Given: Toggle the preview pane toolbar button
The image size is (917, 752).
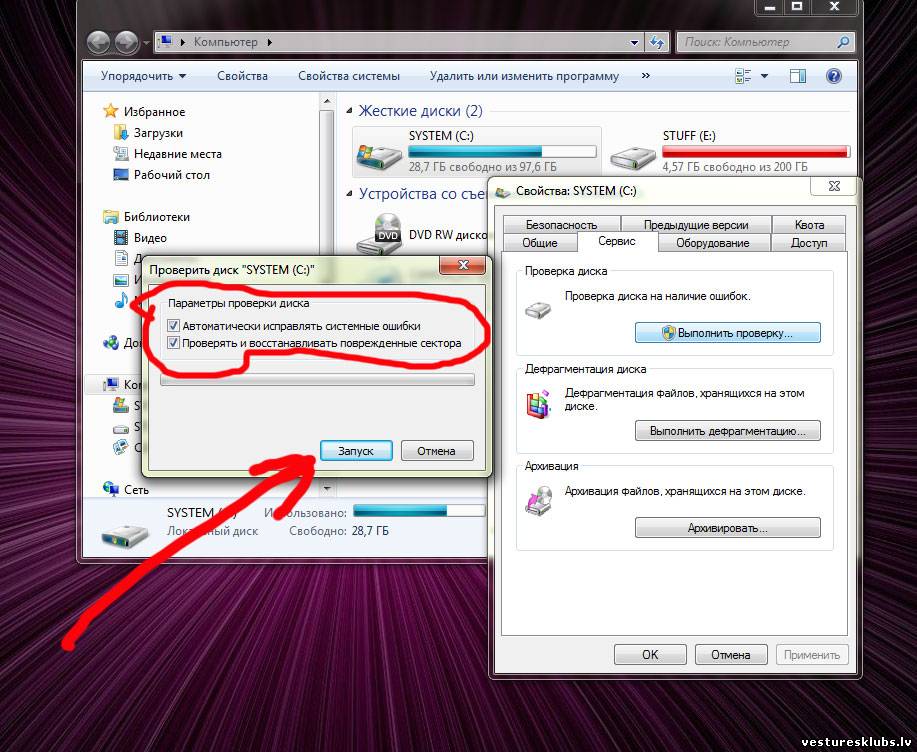Looking at the screenshot, I should [x=798, y=76].
